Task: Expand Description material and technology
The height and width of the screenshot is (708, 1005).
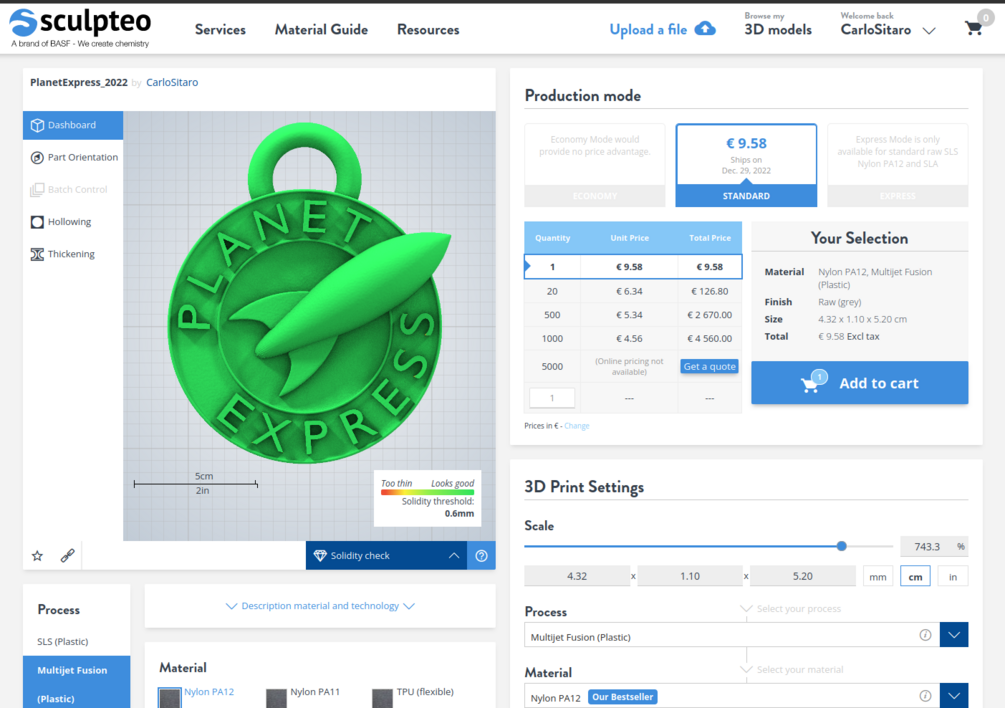Action: tap(320, 605)
